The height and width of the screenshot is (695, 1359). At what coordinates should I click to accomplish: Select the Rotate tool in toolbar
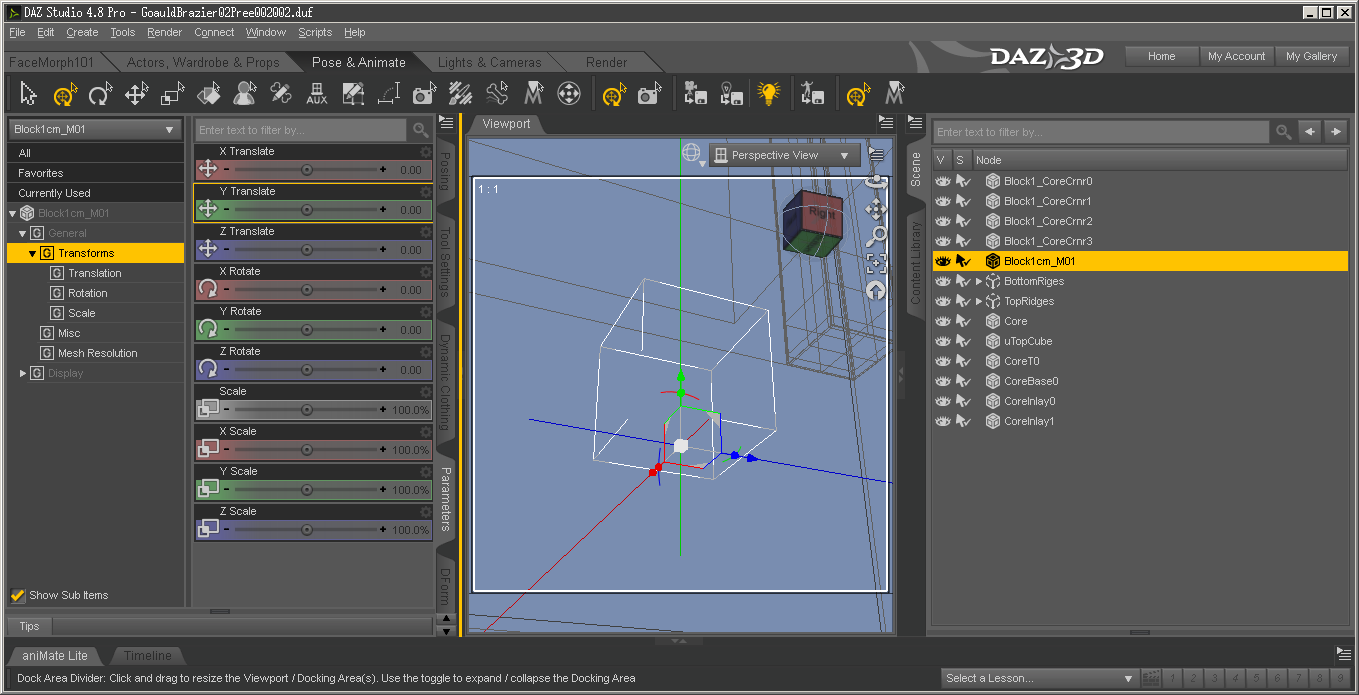coord(99,95)
